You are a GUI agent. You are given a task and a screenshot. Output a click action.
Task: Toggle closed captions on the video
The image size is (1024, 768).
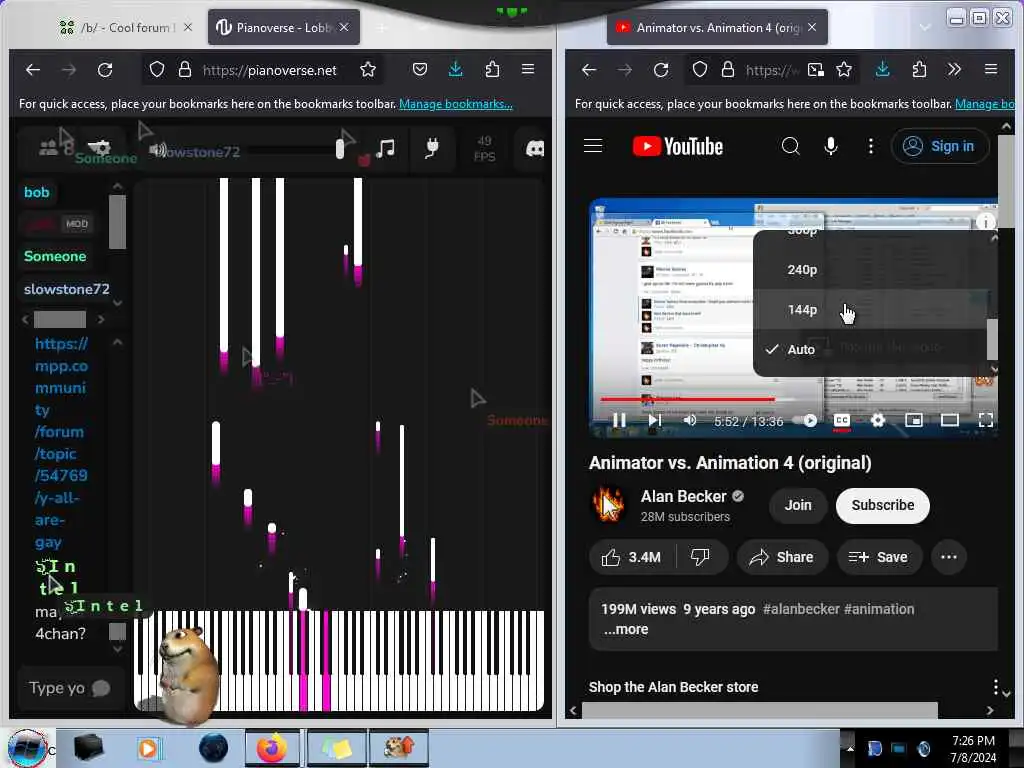pyautogui.click(x=842, y=421)
